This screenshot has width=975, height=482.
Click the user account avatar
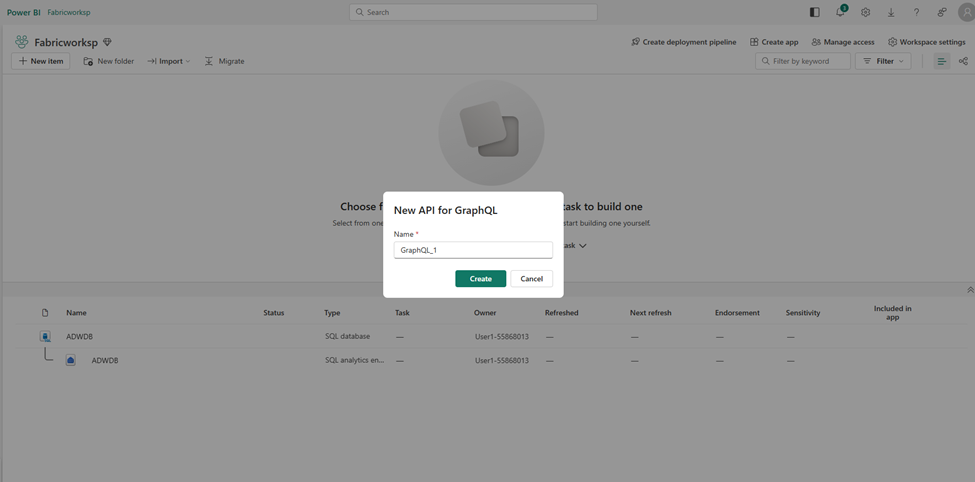click(965, 12)
